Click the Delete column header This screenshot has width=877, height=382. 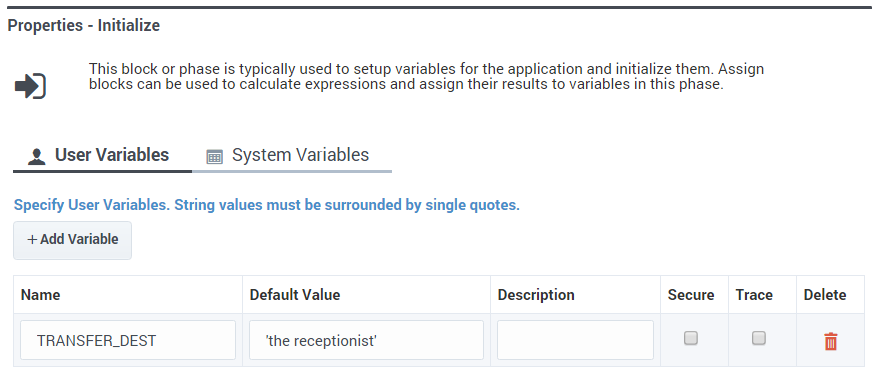pos(825,295)
